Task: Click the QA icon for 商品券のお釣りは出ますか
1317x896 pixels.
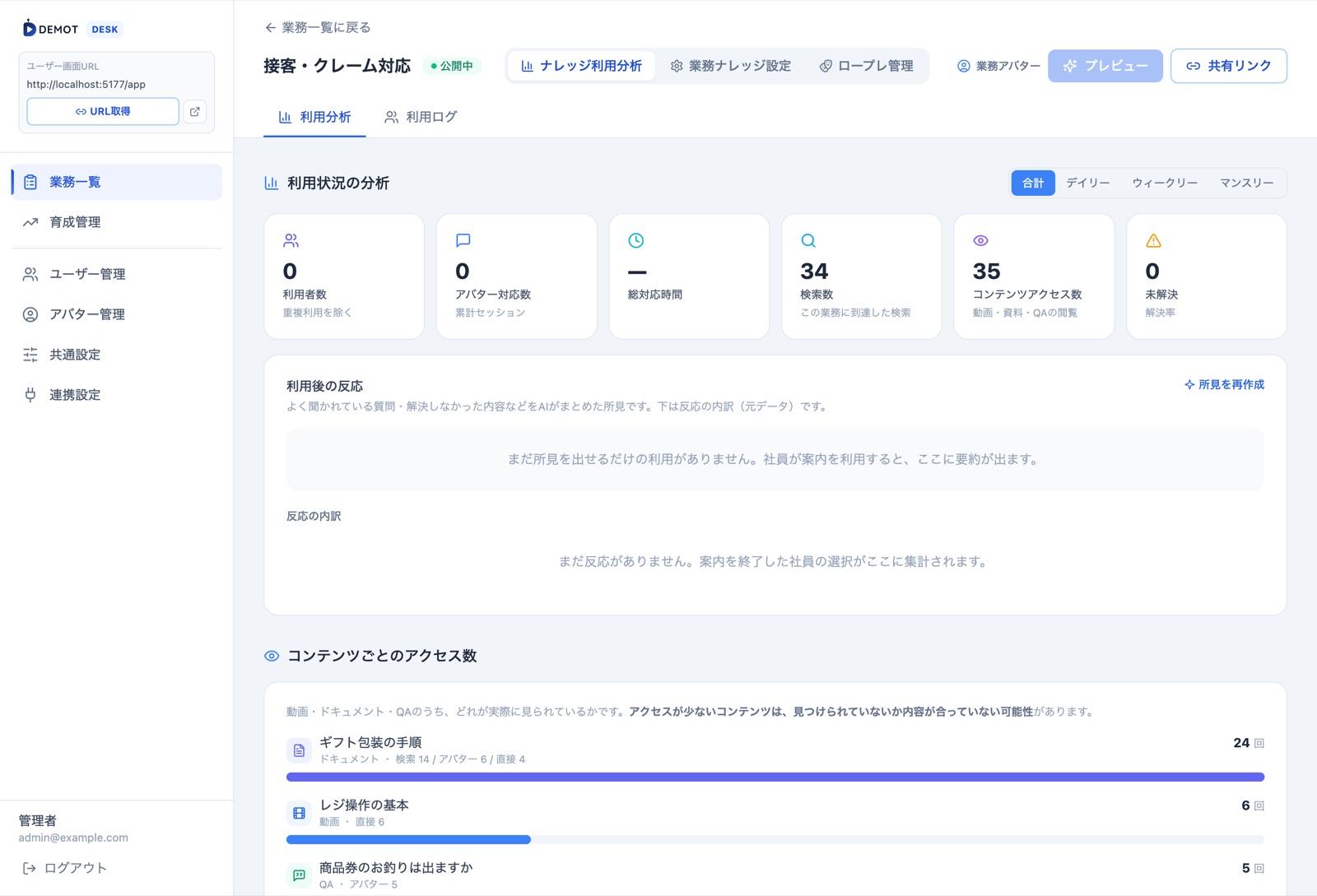Action: pyautogui.click(x=299, y=875)
